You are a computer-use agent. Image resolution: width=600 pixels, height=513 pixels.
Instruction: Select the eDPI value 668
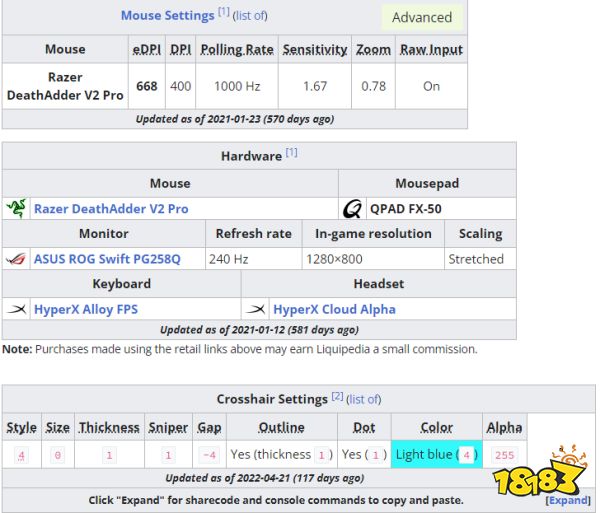[147, 86]
